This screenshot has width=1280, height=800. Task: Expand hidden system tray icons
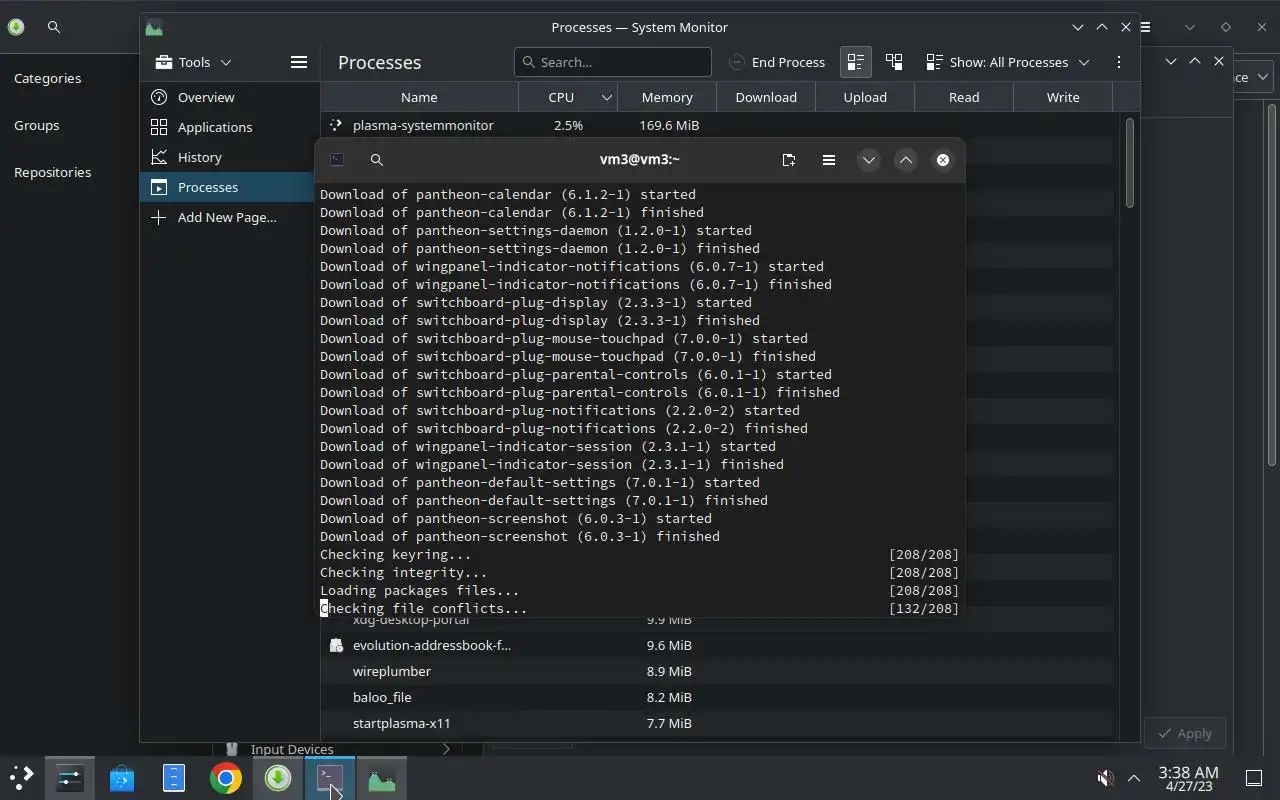click(x=1134, y=778)
